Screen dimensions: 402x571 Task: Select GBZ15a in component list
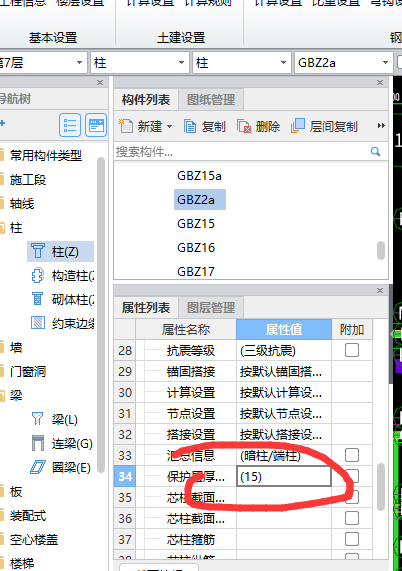tap(199, 176)
